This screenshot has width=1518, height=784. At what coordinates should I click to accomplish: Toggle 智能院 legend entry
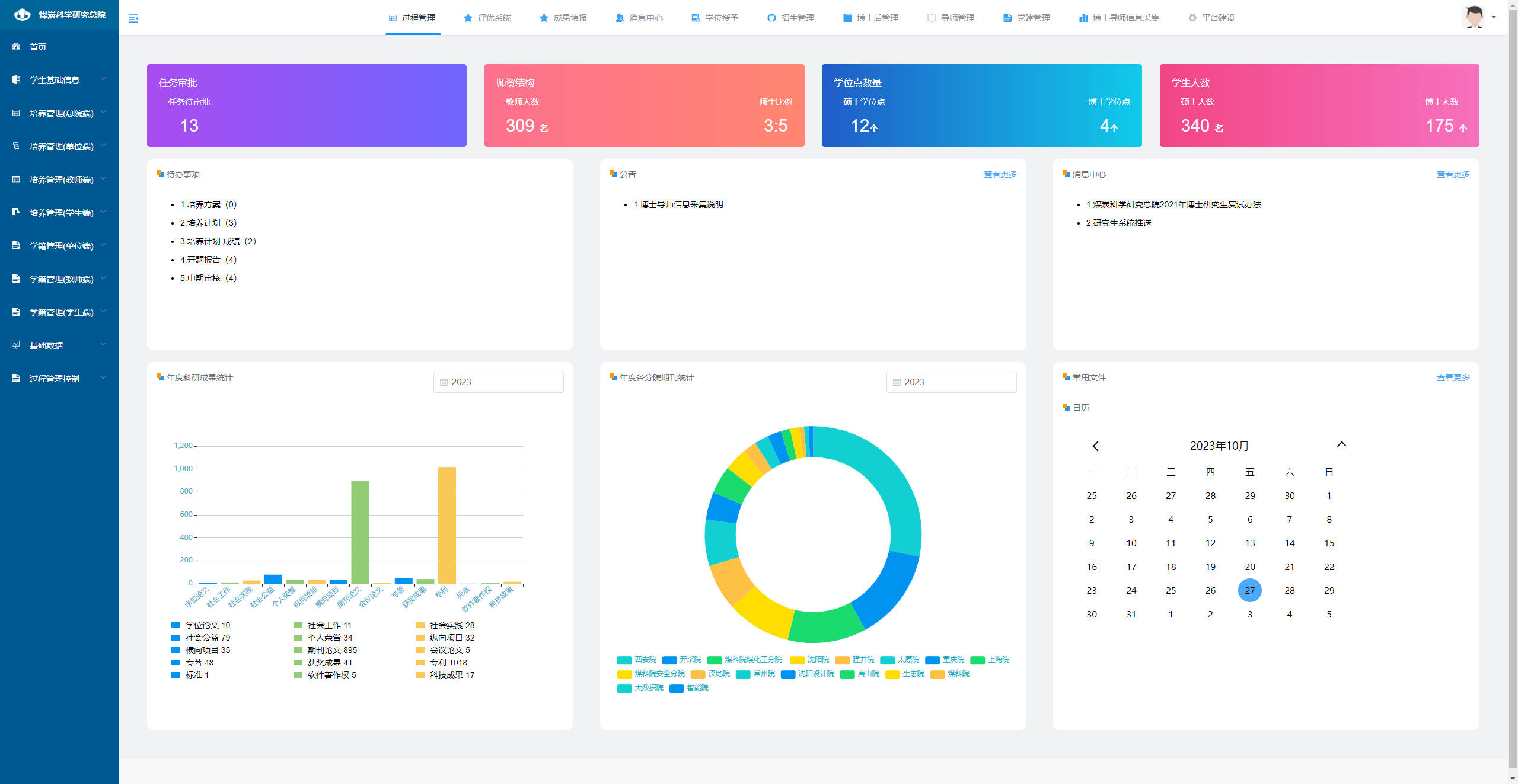688,688
